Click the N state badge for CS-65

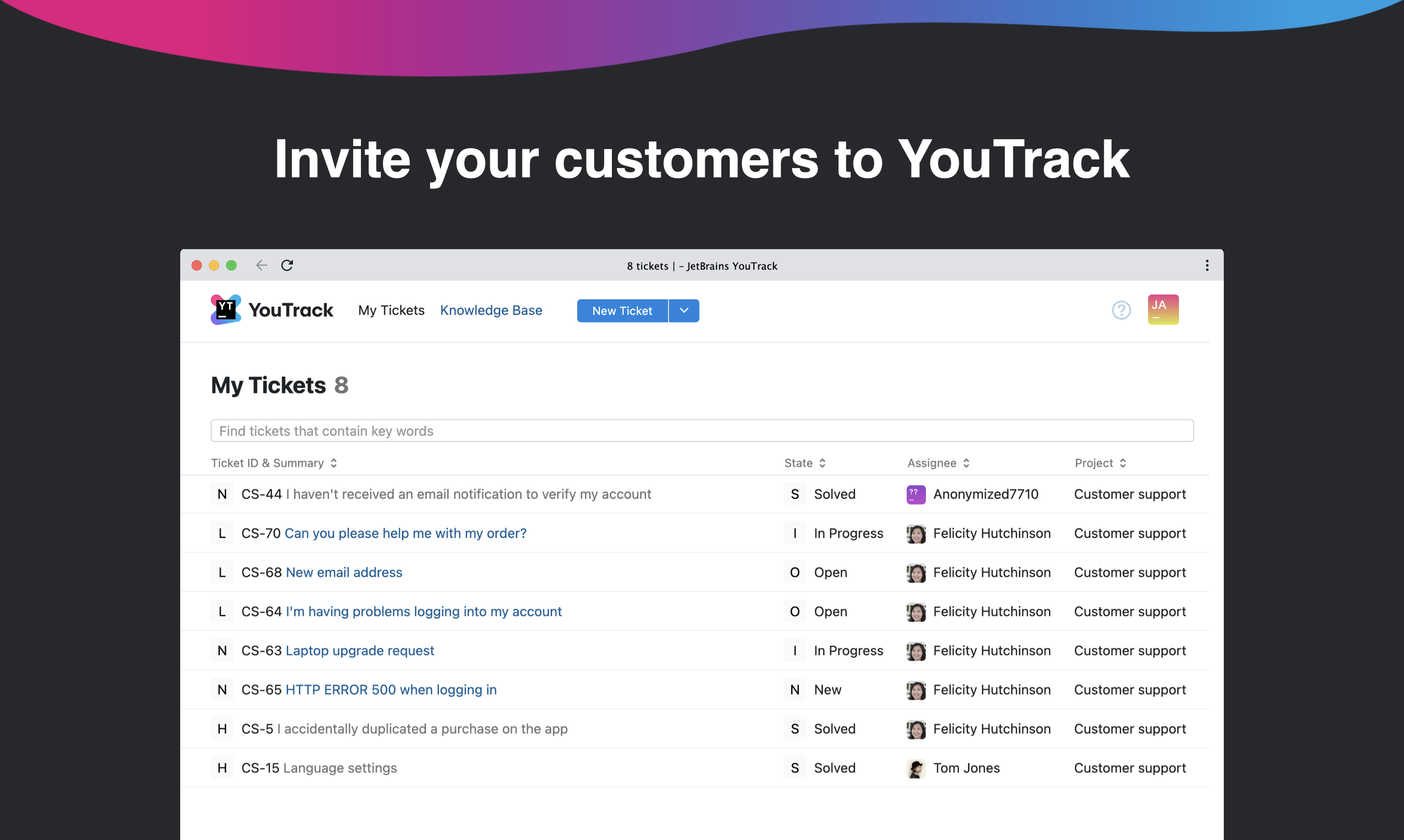(795, 690)
